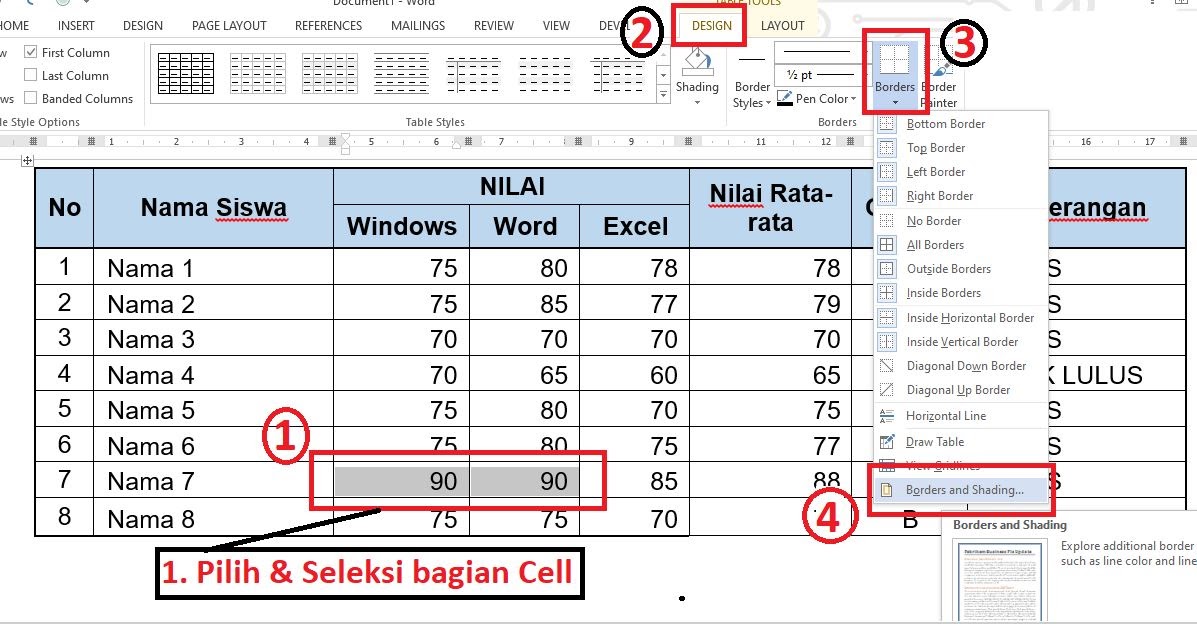Select the plain grid table style
This screenshot has height=624, width=1197.
pyautogui.click(x=185, y=73)
